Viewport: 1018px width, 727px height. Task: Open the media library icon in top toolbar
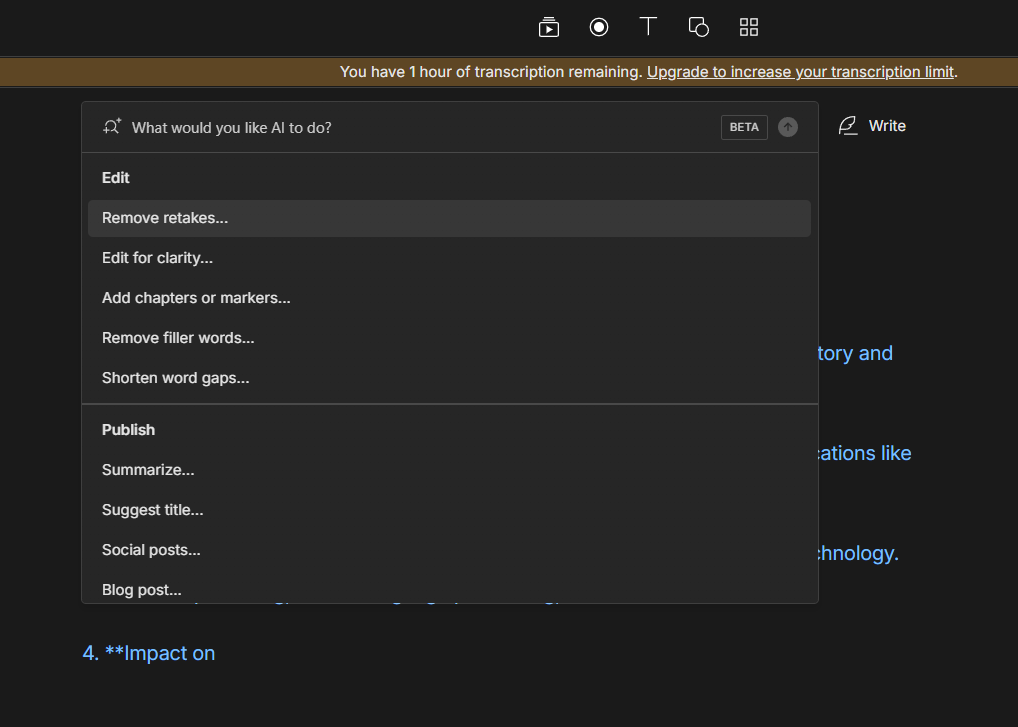[x=548, y=27]
